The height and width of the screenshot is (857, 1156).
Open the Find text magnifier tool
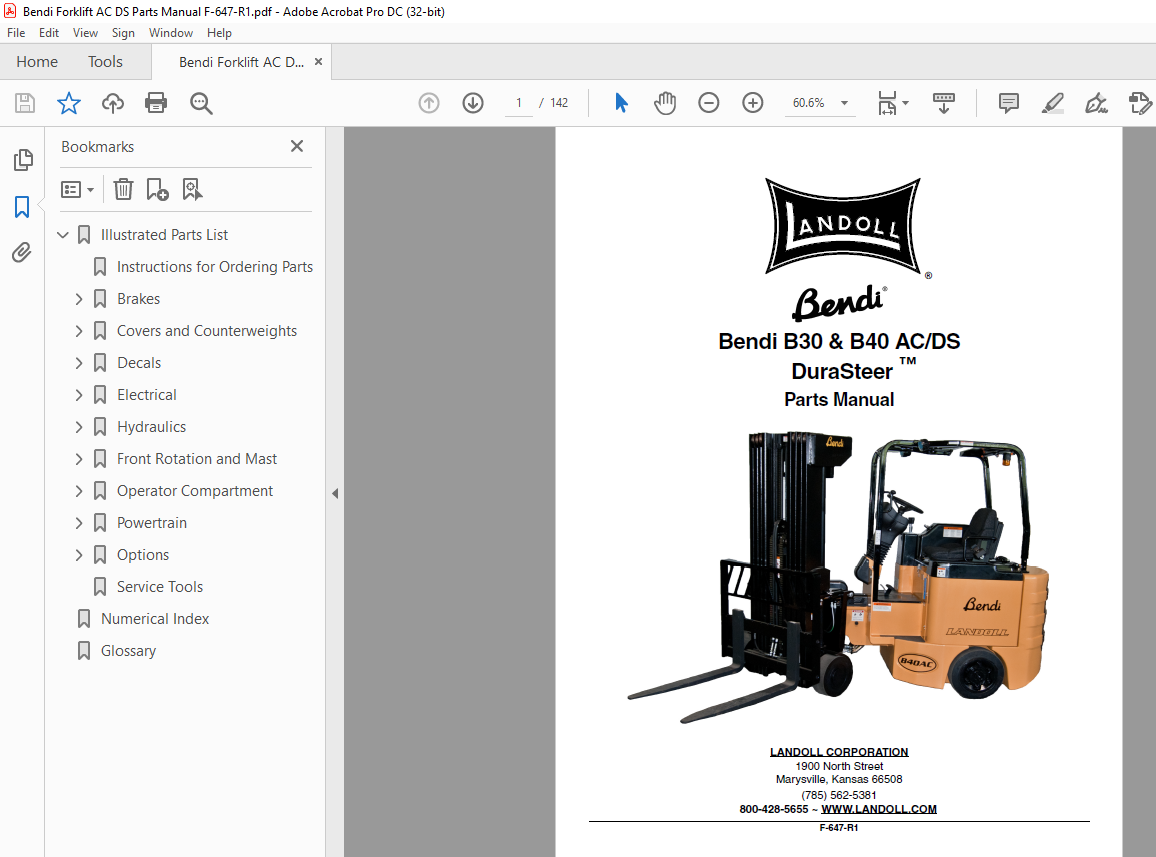point(201,103)
